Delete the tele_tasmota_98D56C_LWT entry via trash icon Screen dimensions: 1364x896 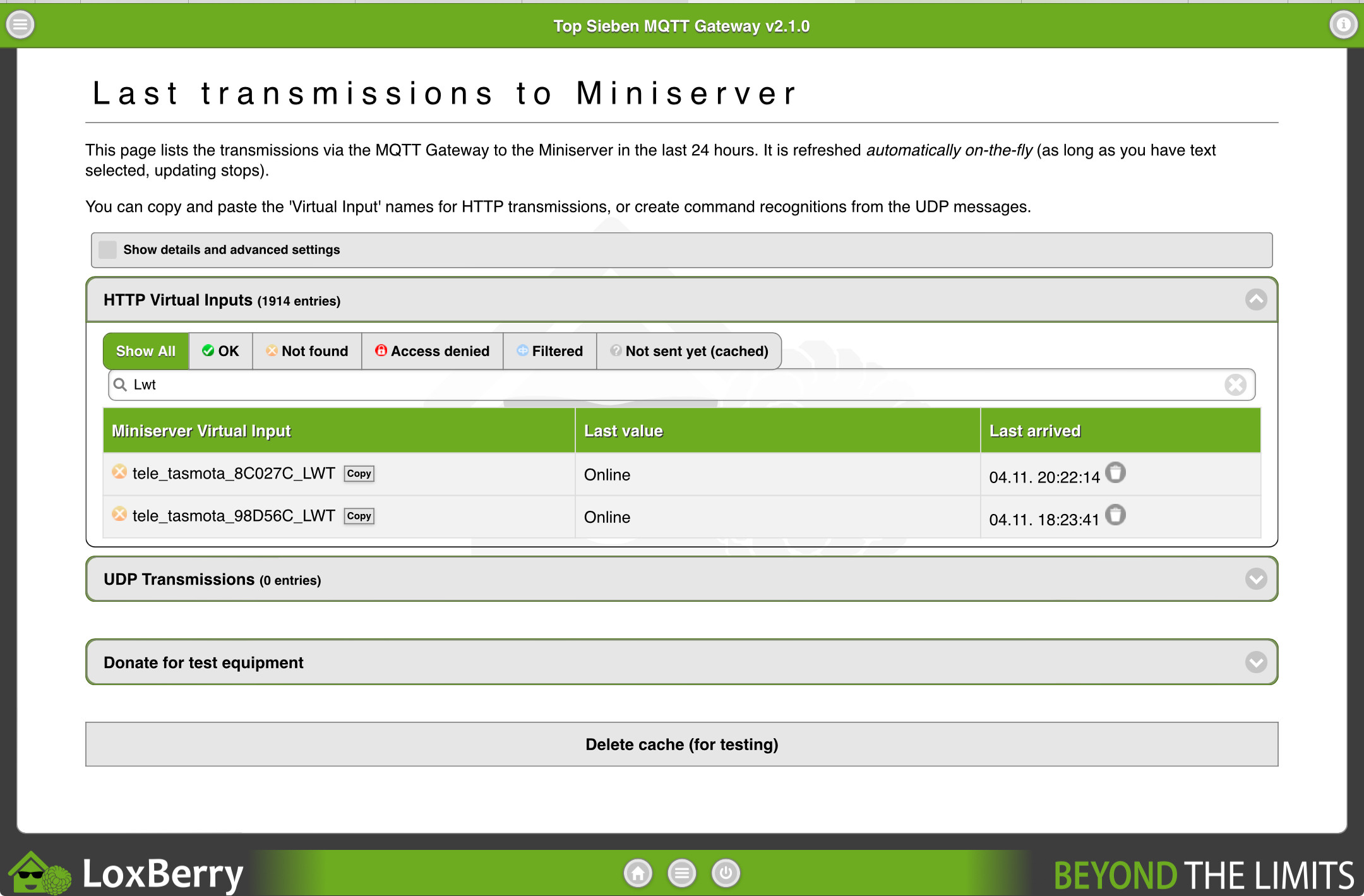[x=1116, y=515]
